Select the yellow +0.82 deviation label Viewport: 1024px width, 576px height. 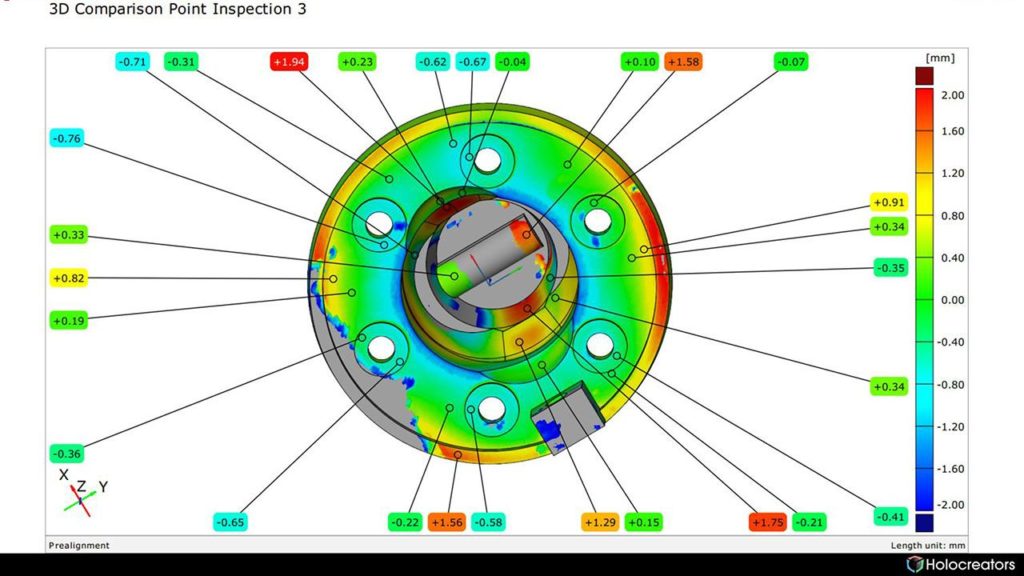(x=69, y=278)
